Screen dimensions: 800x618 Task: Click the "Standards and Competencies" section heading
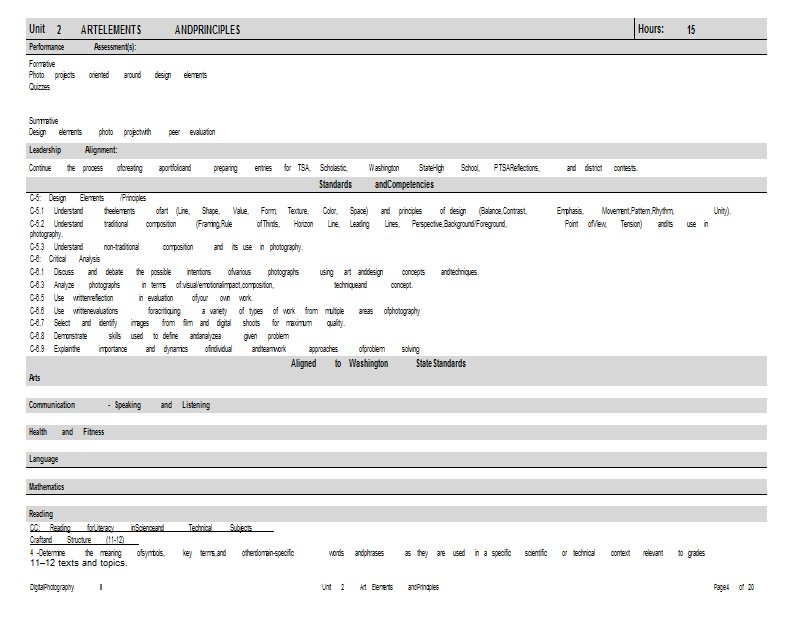coord(377,184)
